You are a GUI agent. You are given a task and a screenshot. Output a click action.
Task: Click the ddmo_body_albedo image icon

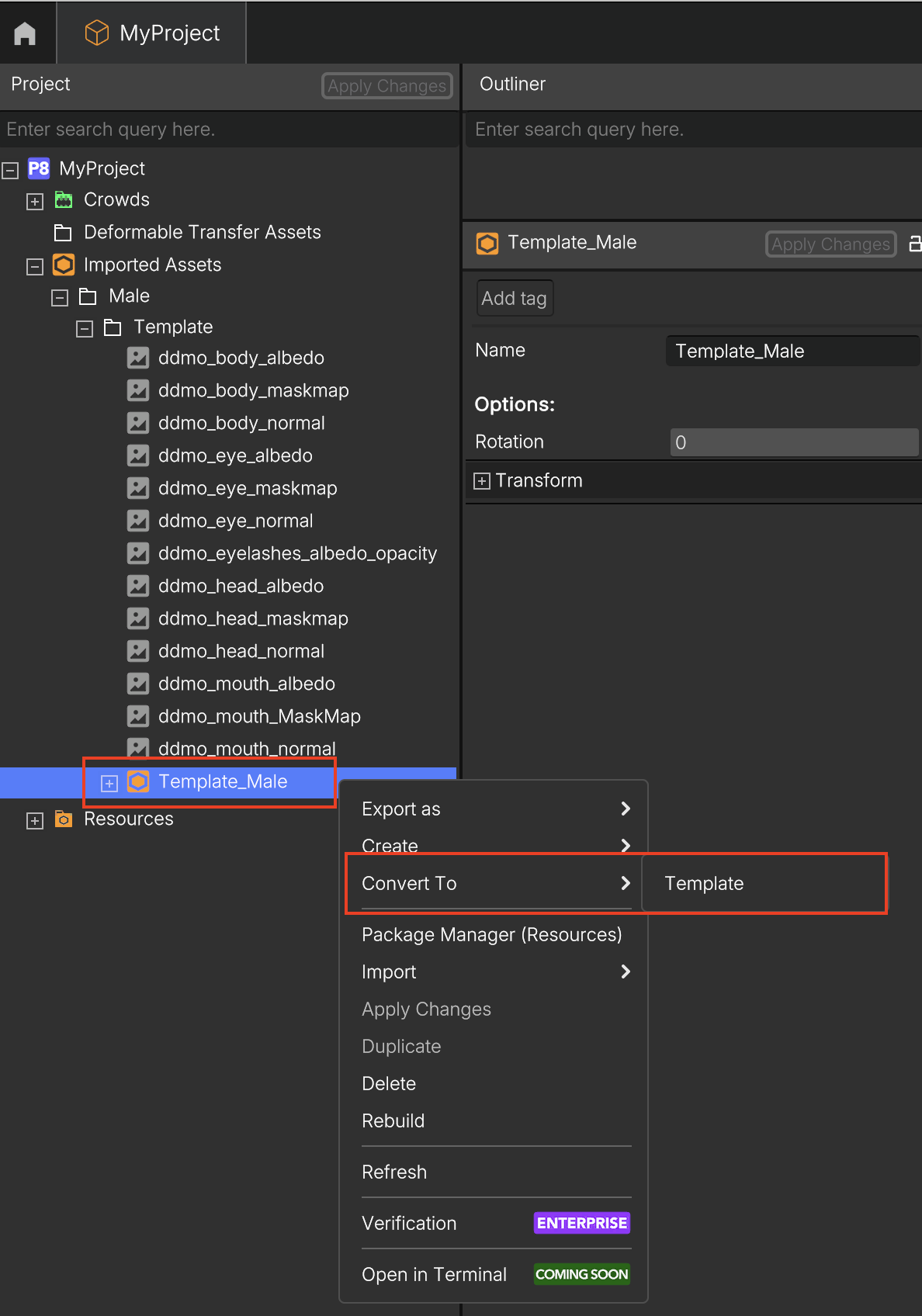point(138,358)
